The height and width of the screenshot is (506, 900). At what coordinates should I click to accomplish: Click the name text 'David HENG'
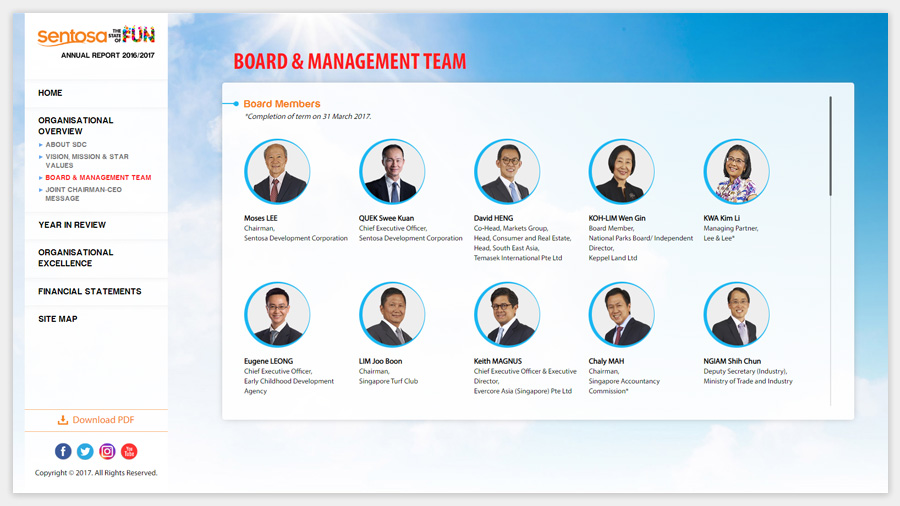pos(494,218)
